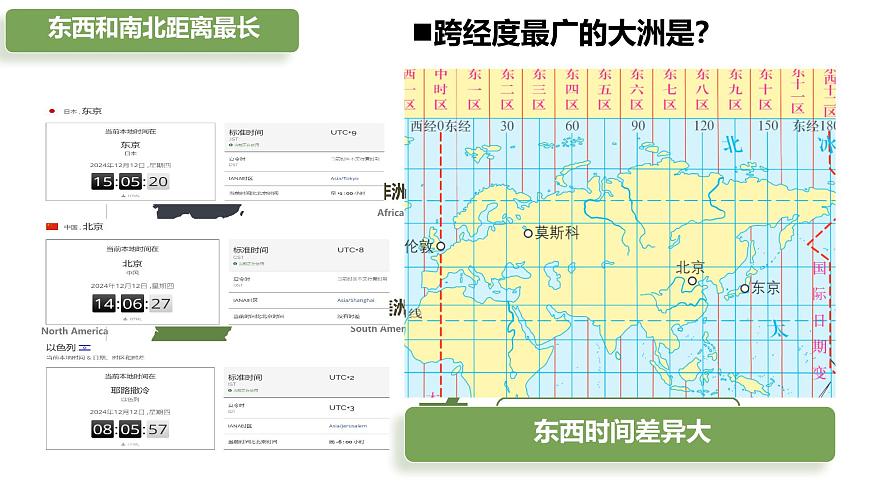Click the 东九区 column header on the map

tap(735, 89)
